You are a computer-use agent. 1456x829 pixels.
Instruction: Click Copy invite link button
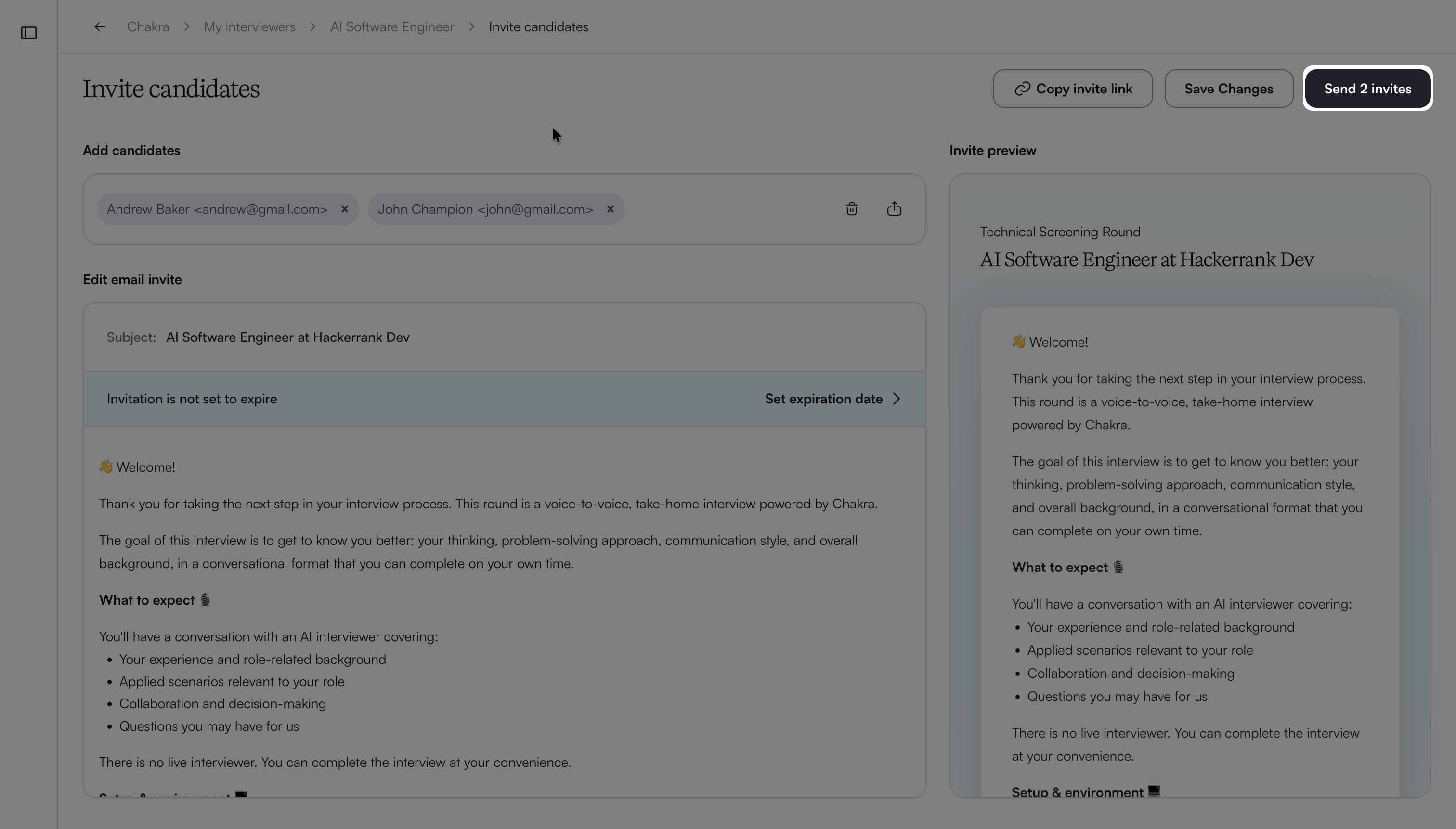click(x=1072, y=89)
